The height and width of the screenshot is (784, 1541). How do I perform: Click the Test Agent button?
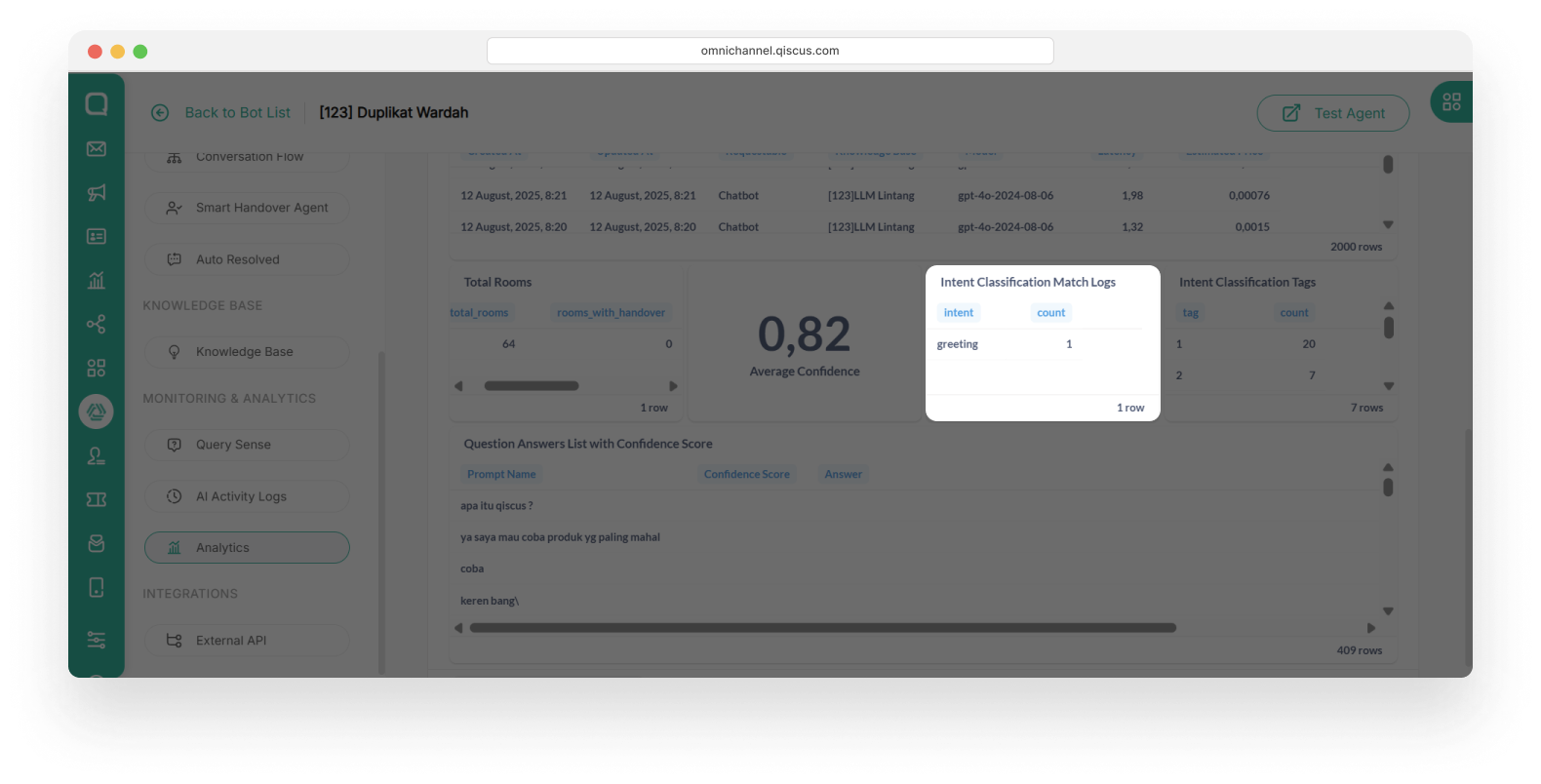(1332, 113)
